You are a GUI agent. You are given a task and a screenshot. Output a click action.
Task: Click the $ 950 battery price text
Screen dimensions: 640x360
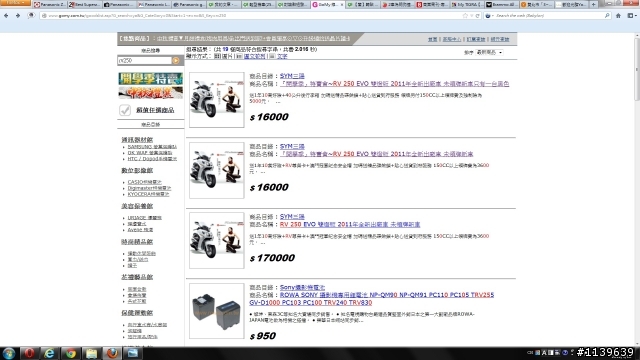(263, 336)
